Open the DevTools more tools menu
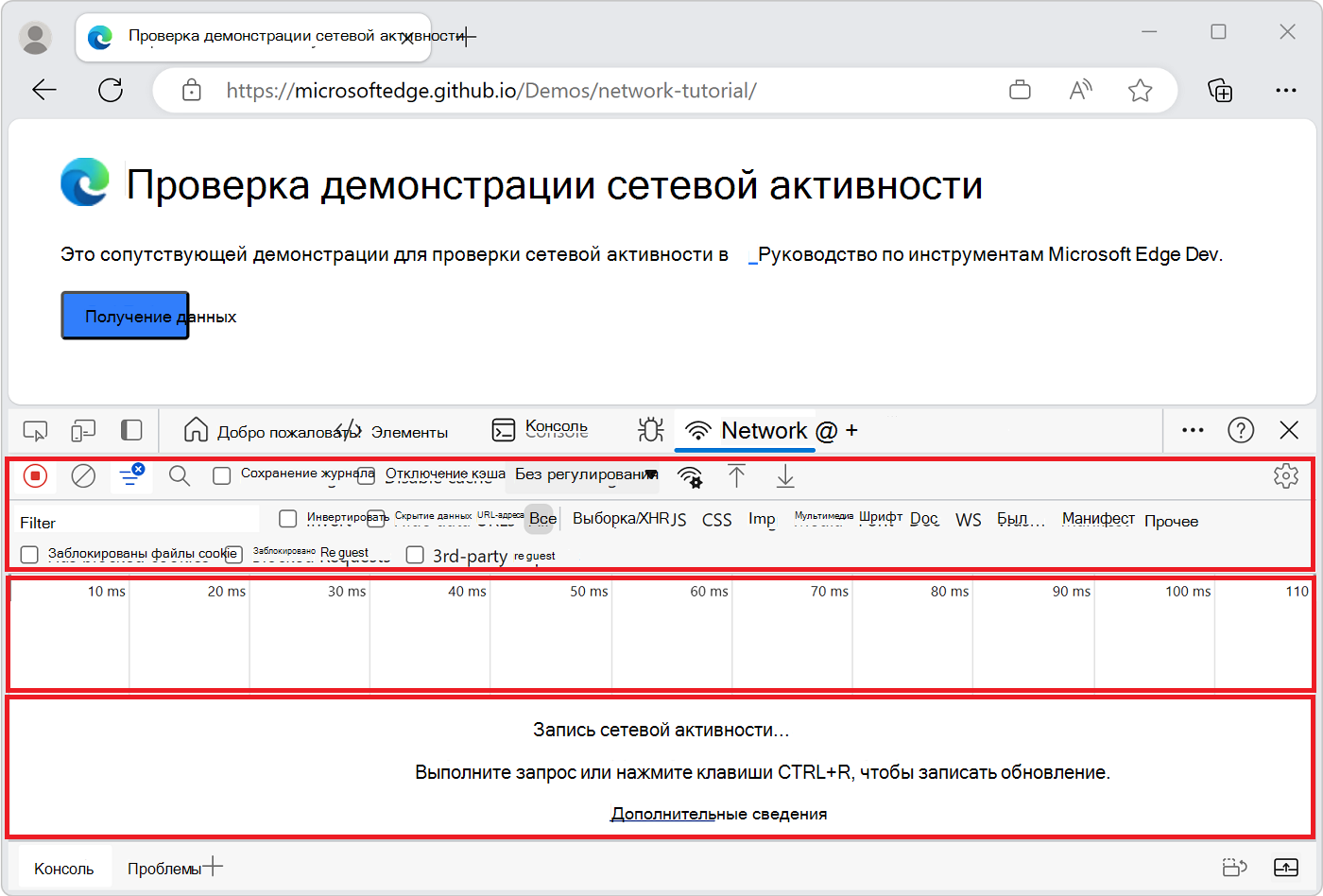1323x896 pixels. coord(1192,430)
